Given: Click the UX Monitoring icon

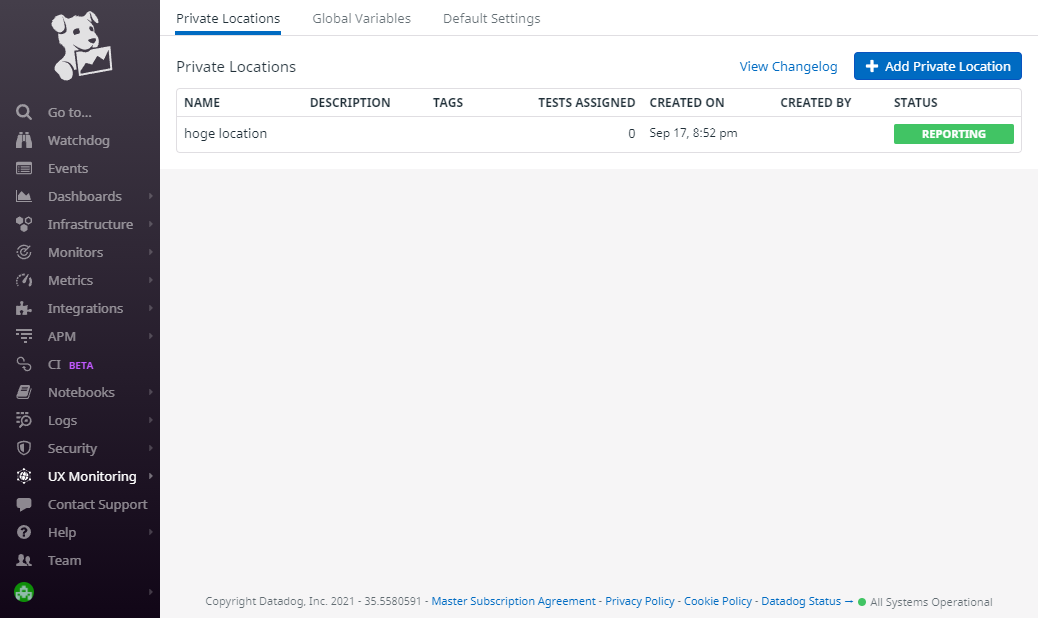Looking at the screenshot, I should coord(24,476).
